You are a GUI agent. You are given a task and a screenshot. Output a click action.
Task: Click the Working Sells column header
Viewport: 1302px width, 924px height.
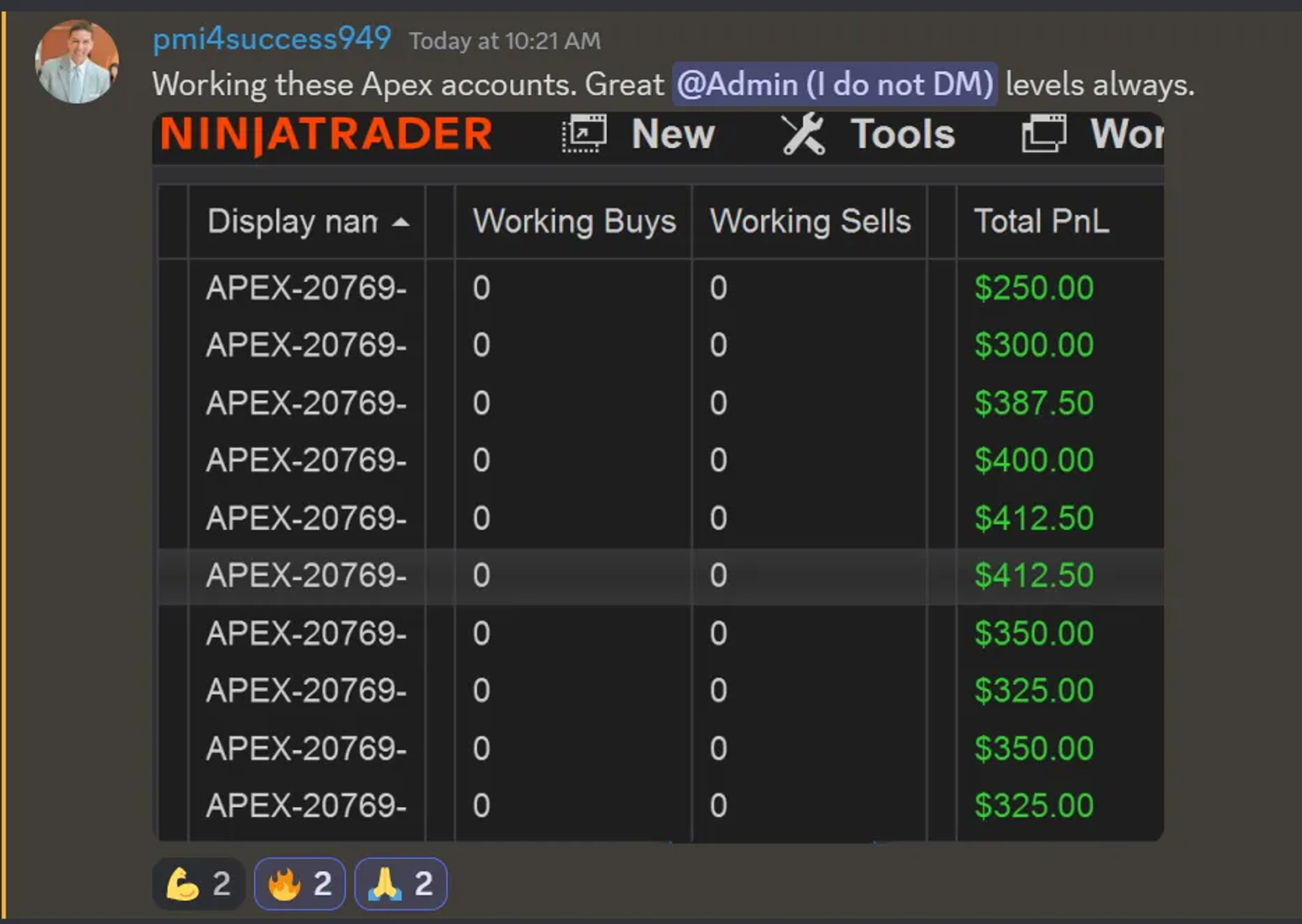(x=810, y=222)
